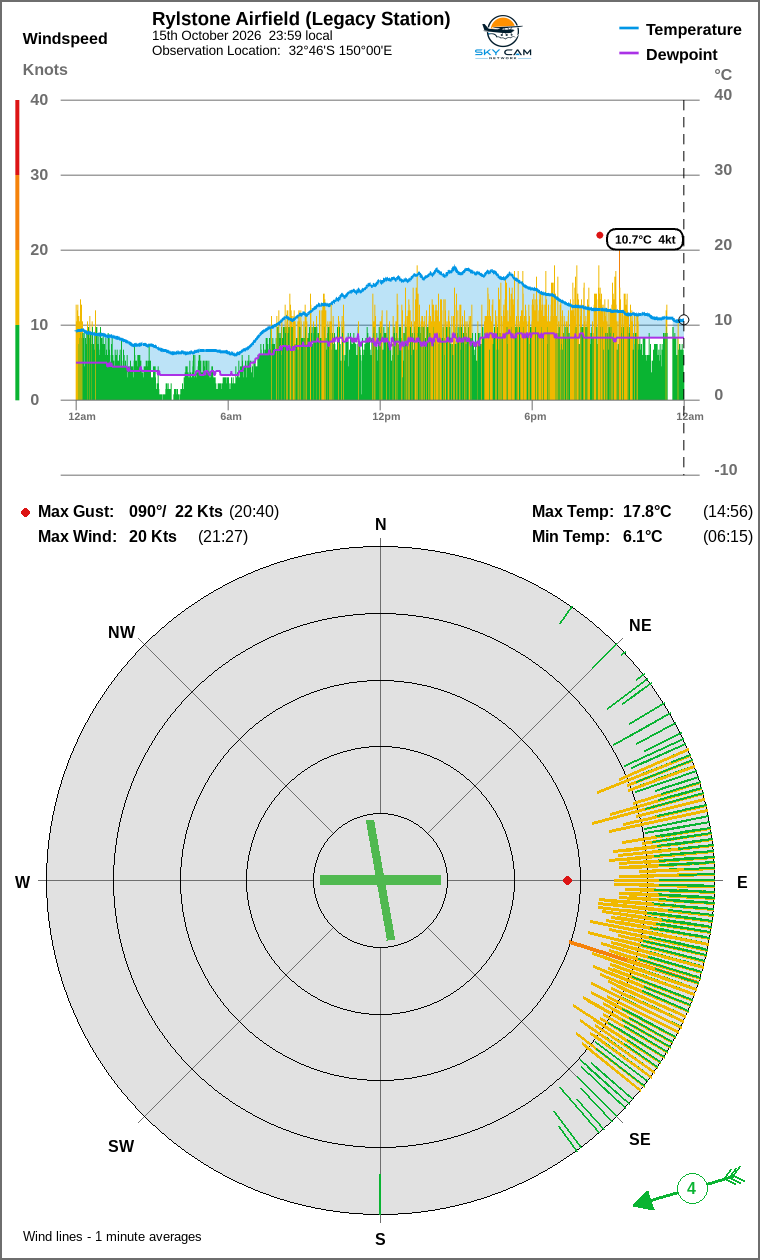Click the Min Temp value 6.1°C
This screenshot has height=1260, width=760.
[x=643, y=536]
